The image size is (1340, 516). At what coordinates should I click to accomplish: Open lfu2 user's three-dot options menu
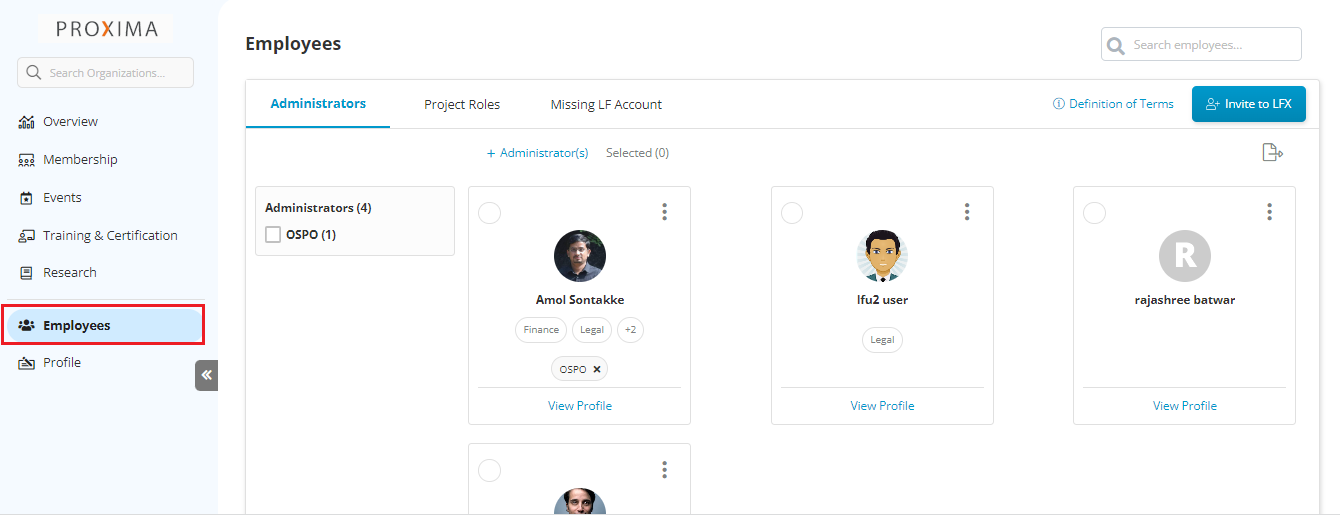tap(967, 212)
